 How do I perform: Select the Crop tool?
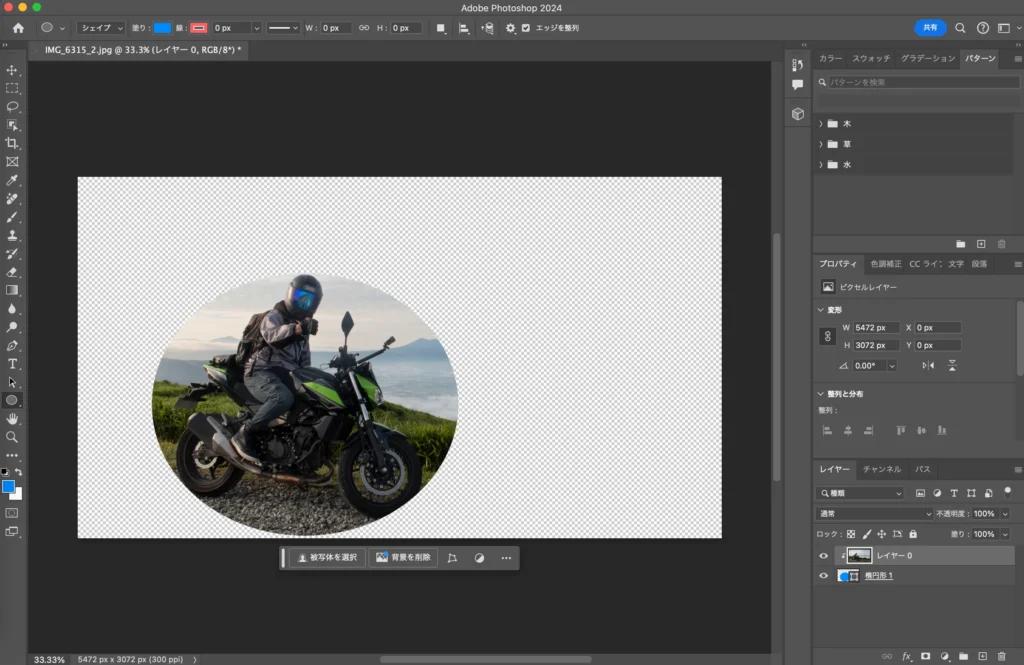coord(12,143)
